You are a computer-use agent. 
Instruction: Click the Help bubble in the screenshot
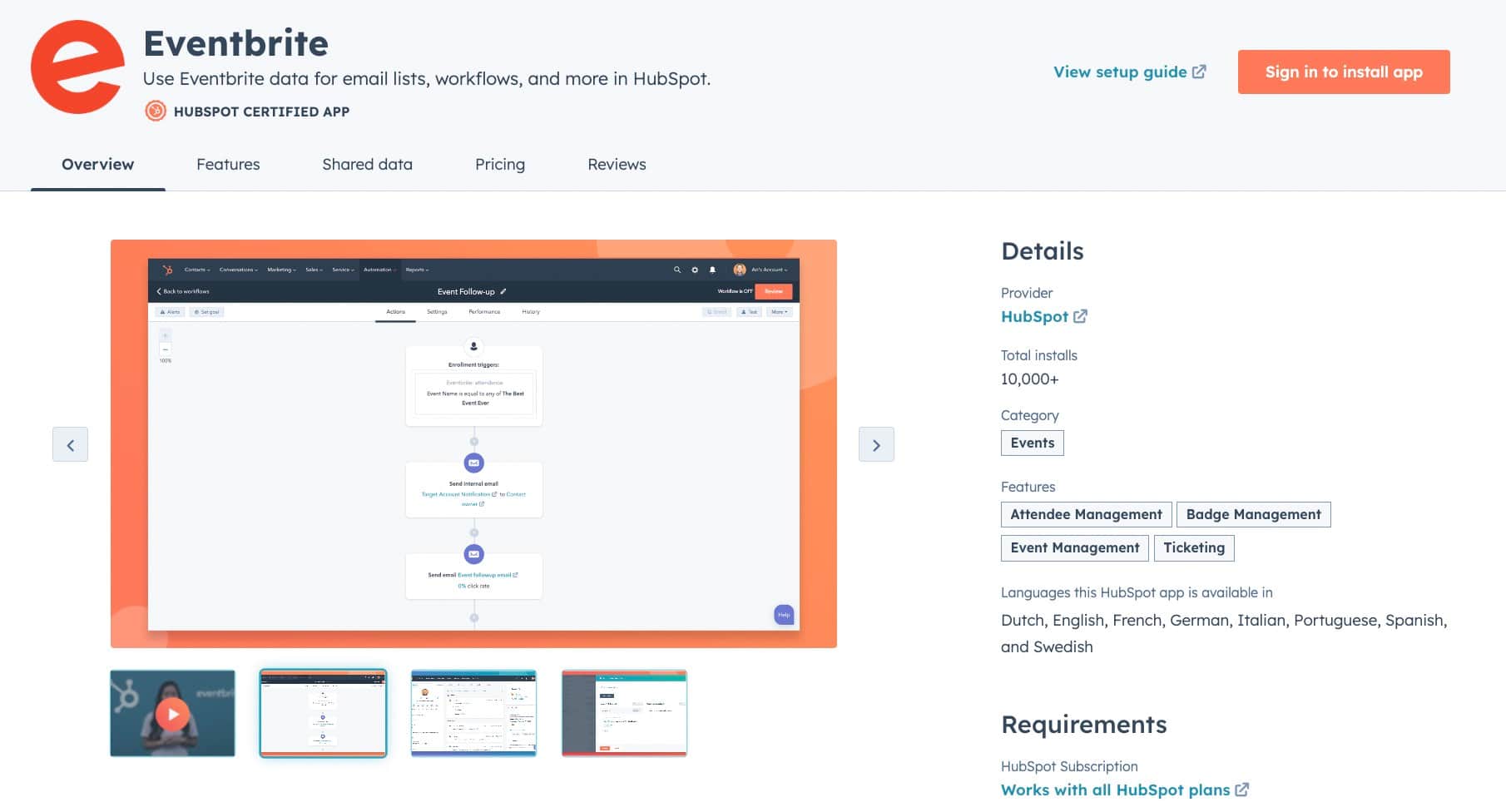[784, 615]
